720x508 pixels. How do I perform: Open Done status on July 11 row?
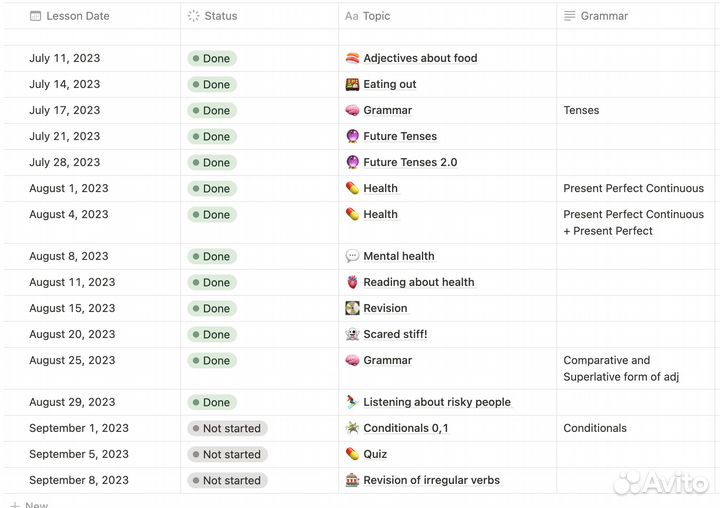tap(211, 58)
